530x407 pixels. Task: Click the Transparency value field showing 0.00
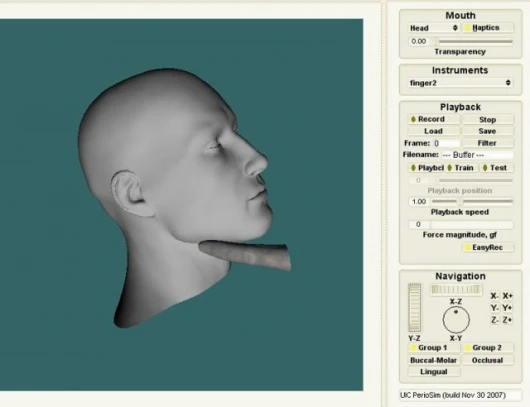coord(418,42)
